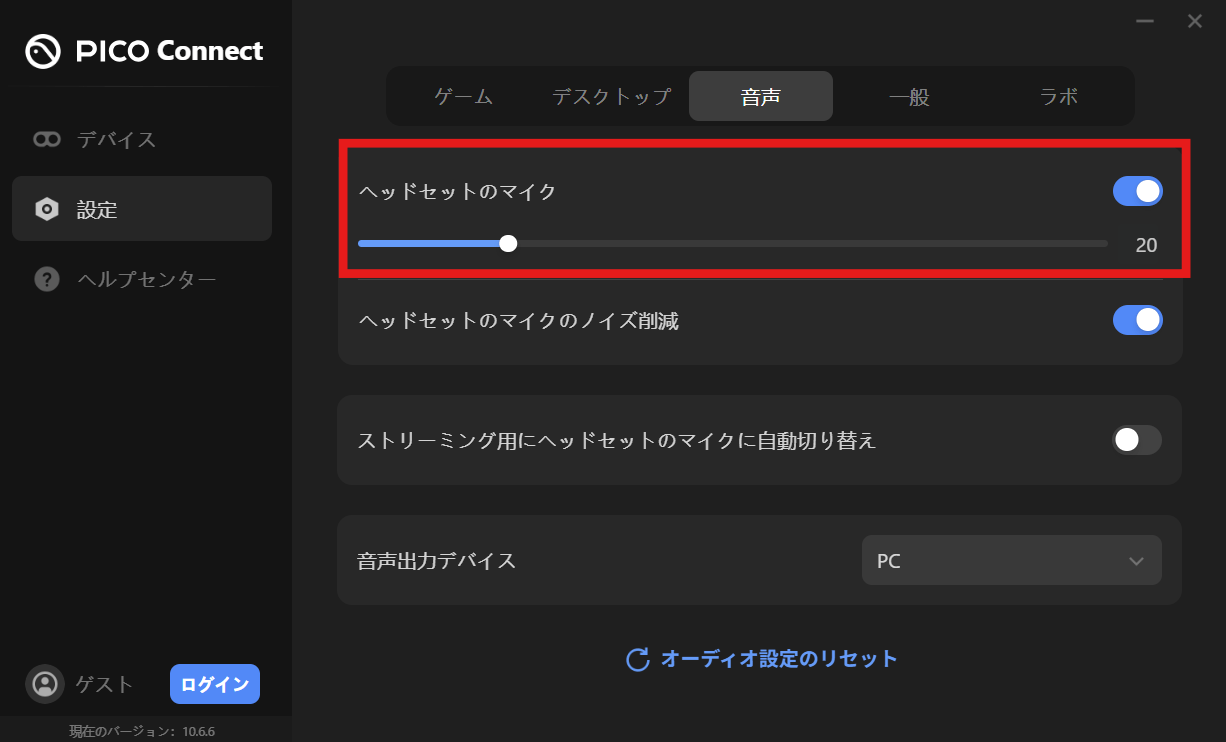
Task: Open the 音声出力デバイス PC dropdown
Action: click(x=1010, y=560)
